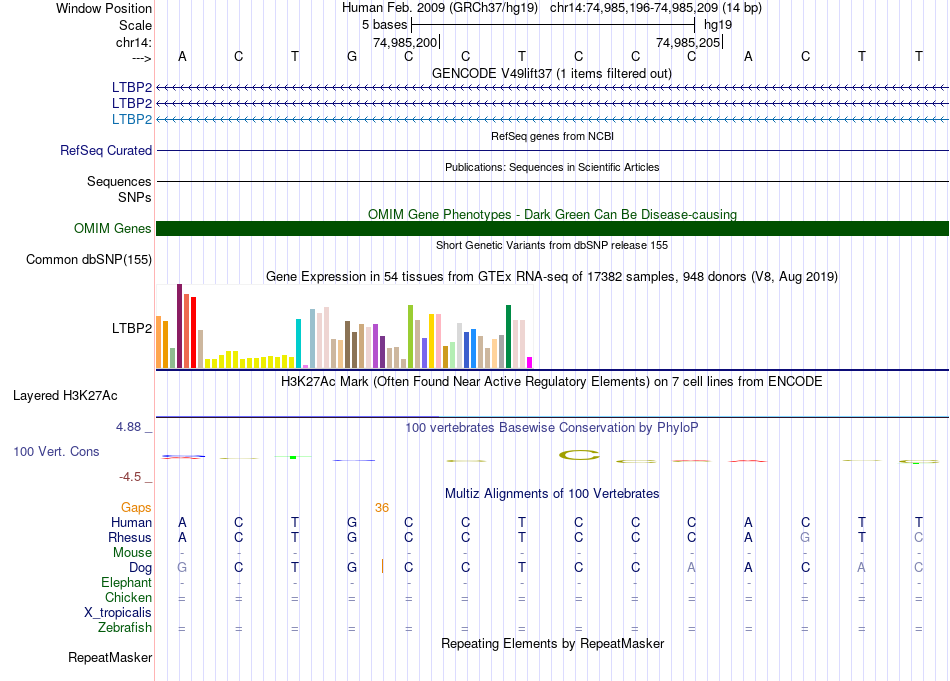Select the OMIM Genes track label
This screenshot has width=950, height=681.
click(x=113, y=228)
